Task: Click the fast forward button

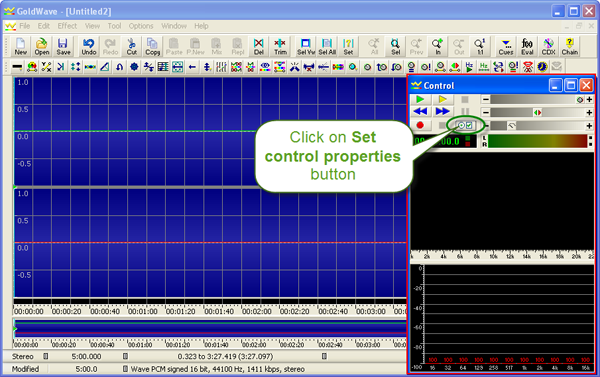Action: pos(442,112)
